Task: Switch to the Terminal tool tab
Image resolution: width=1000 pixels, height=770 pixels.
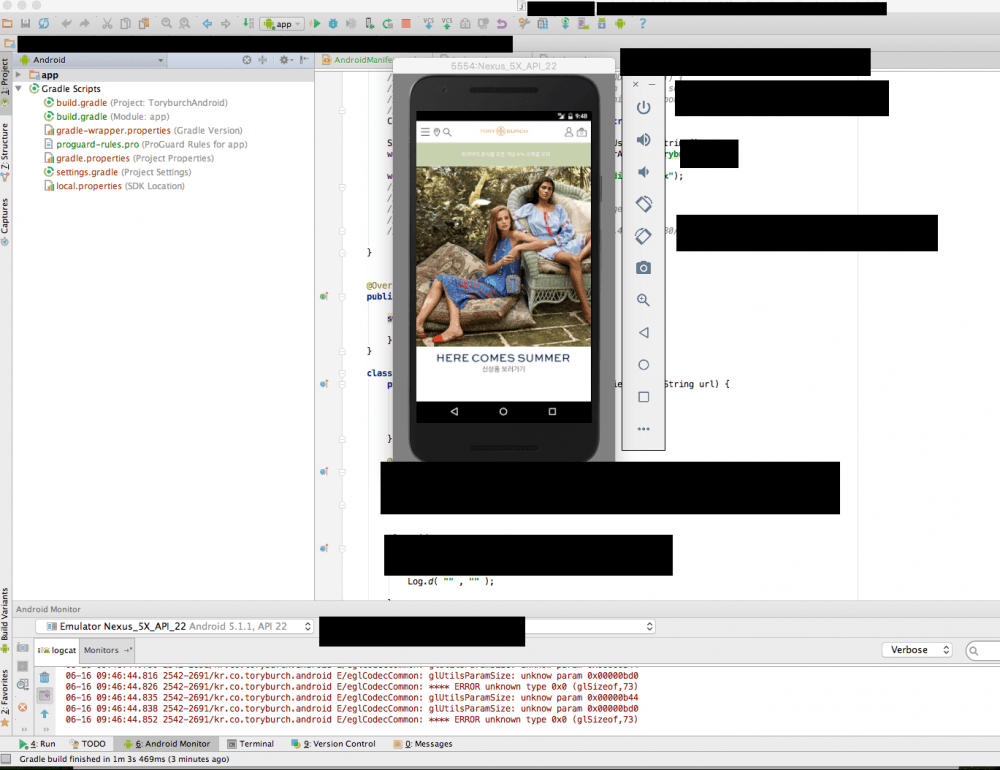Action: coord(250,744)
